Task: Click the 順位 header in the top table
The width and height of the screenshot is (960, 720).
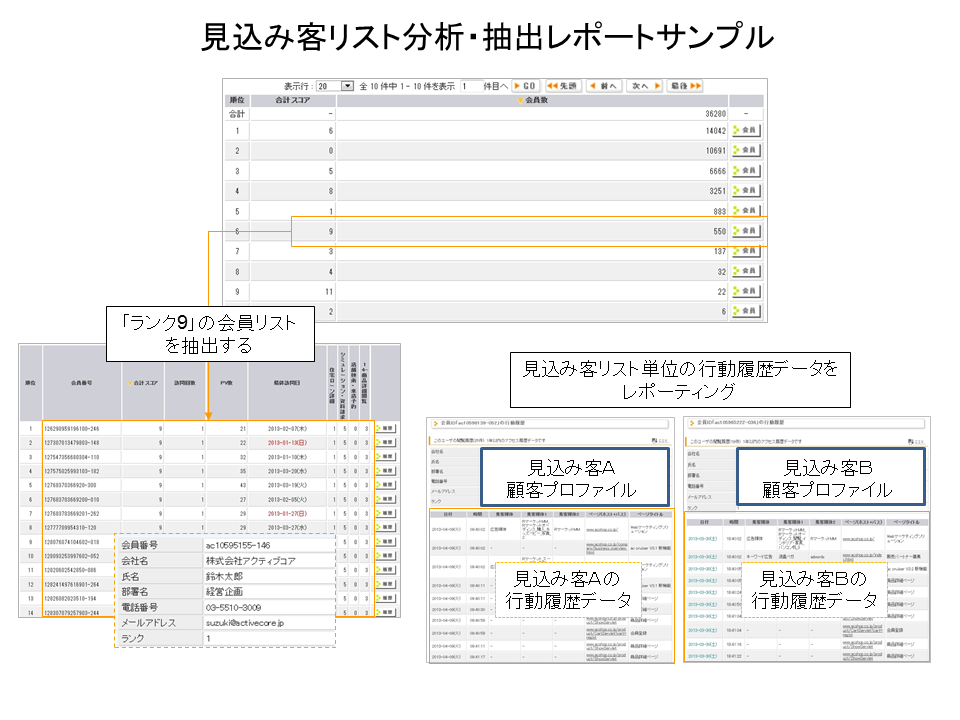Action: point(237,100)
